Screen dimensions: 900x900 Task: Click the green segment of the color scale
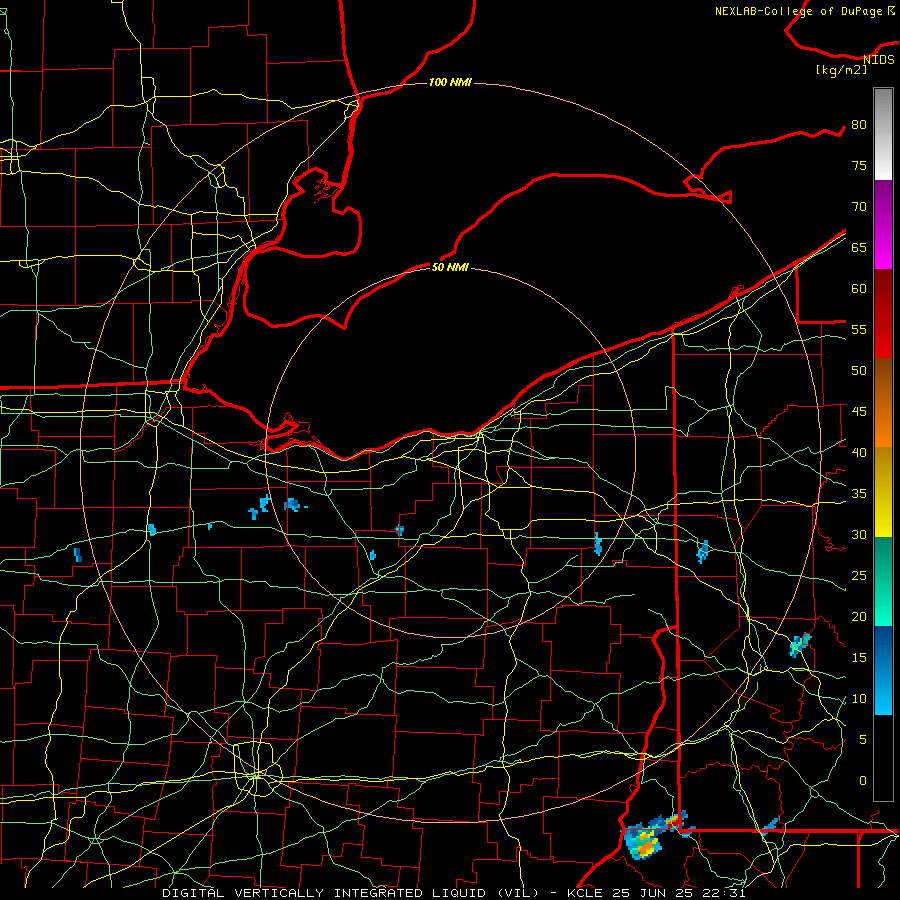tap(883, 581)
